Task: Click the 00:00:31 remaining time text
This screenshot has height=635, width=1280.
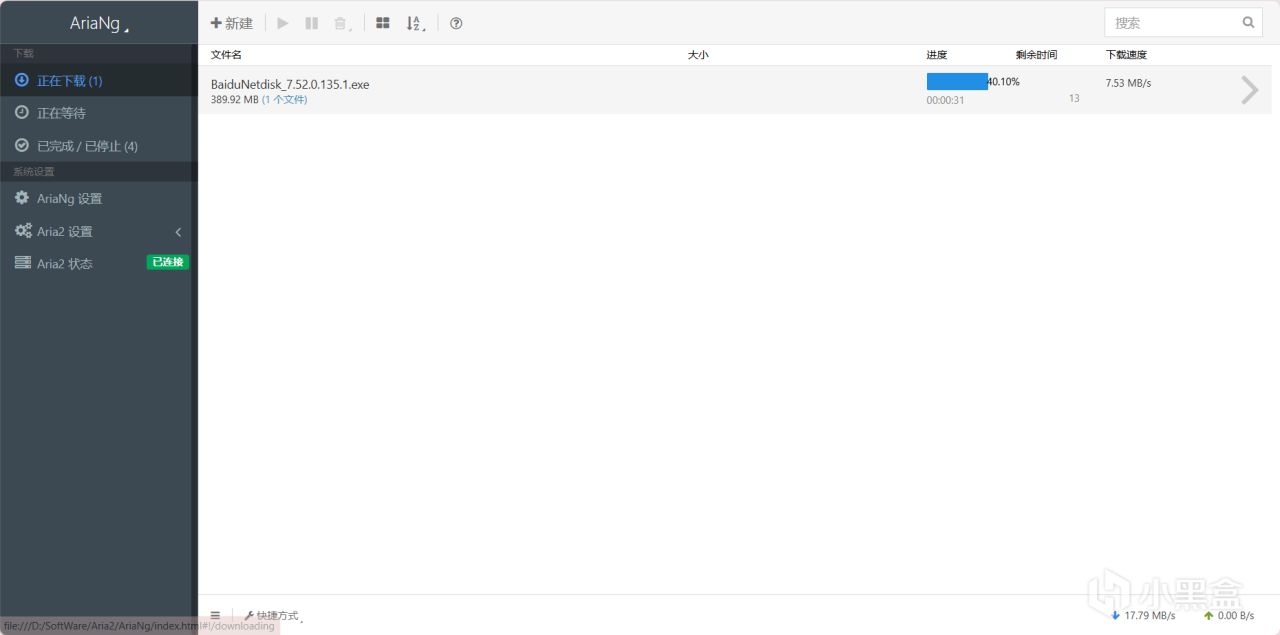Action: click(x=945, y=100)
